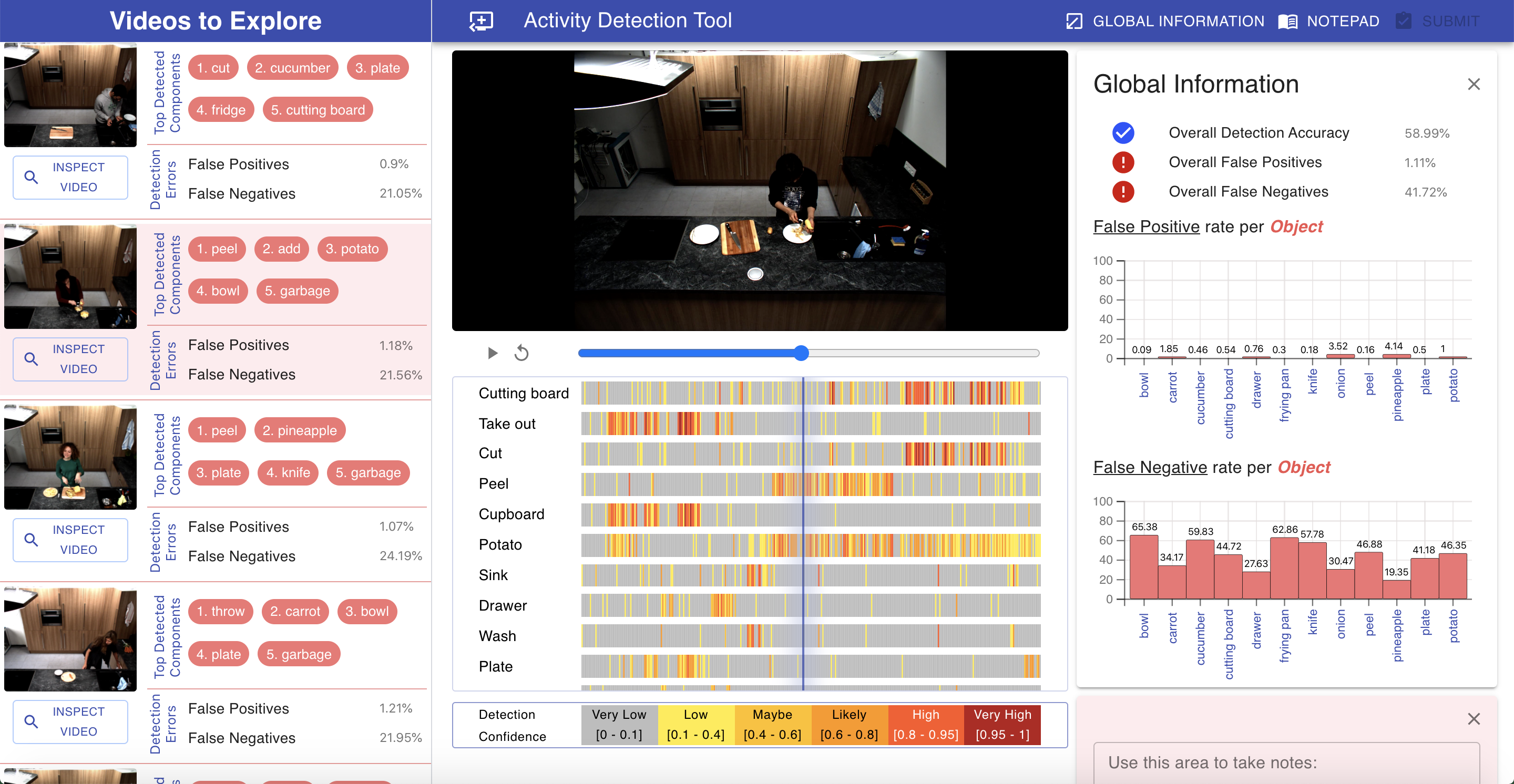Click the Cupboard timeline row
1514x784 pixels.
coord(811,514)
